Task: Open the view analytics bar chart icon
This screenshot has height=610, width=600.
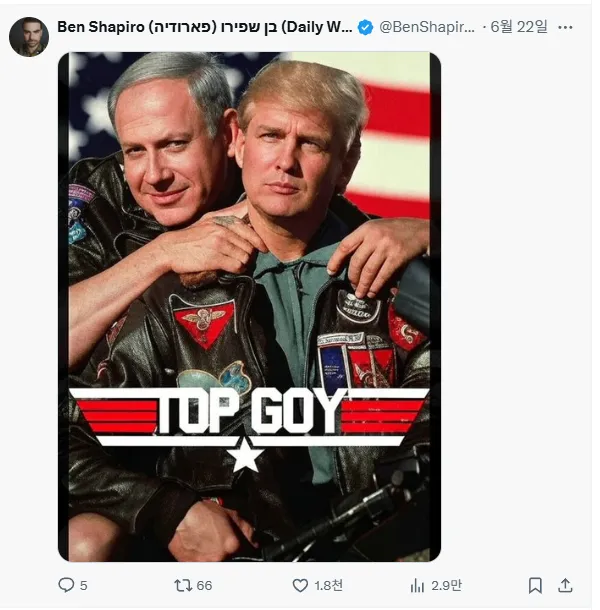Action: (418, 585)
